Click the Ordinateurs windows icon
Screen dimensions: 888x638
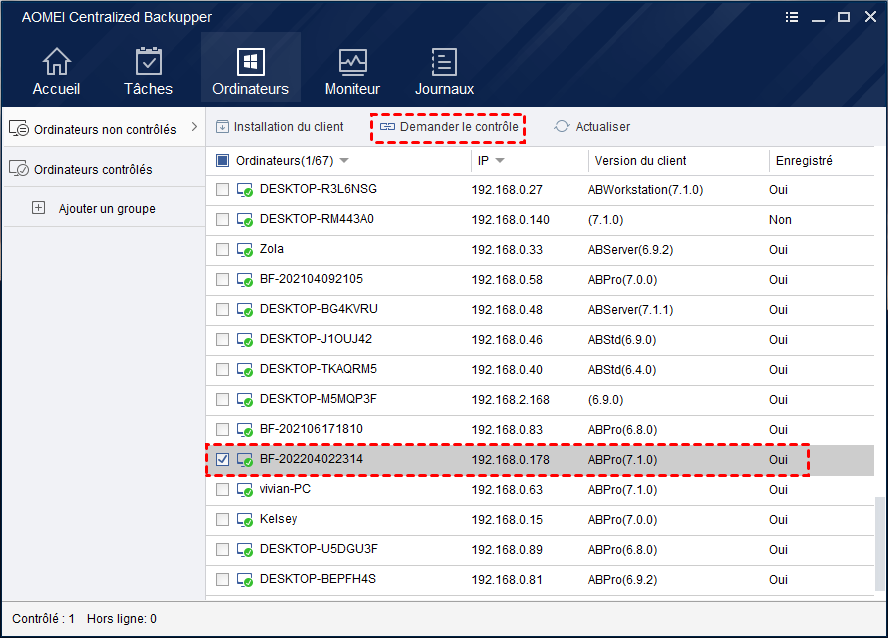click(x=250, y=62)
